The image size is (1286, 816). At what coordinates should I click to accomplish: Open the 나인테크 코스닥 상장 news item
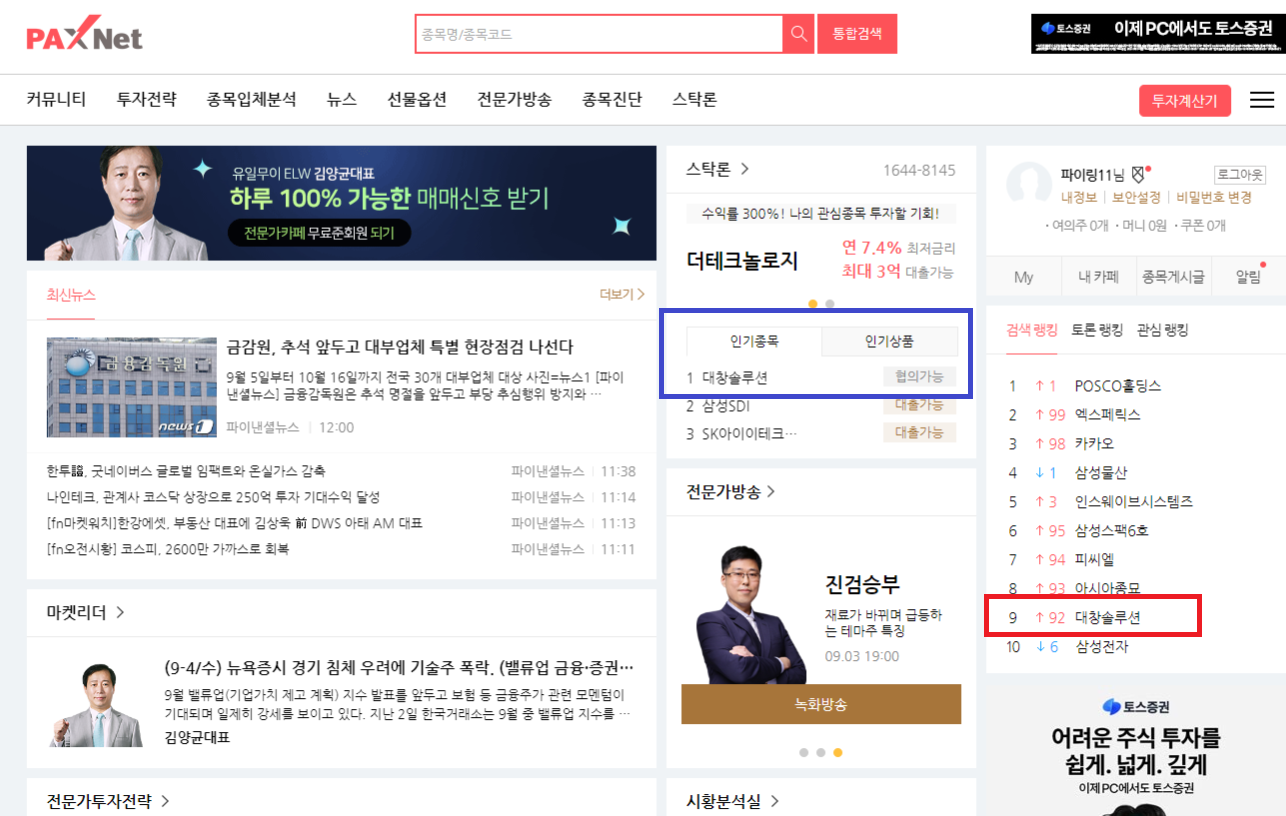[213, 497]
